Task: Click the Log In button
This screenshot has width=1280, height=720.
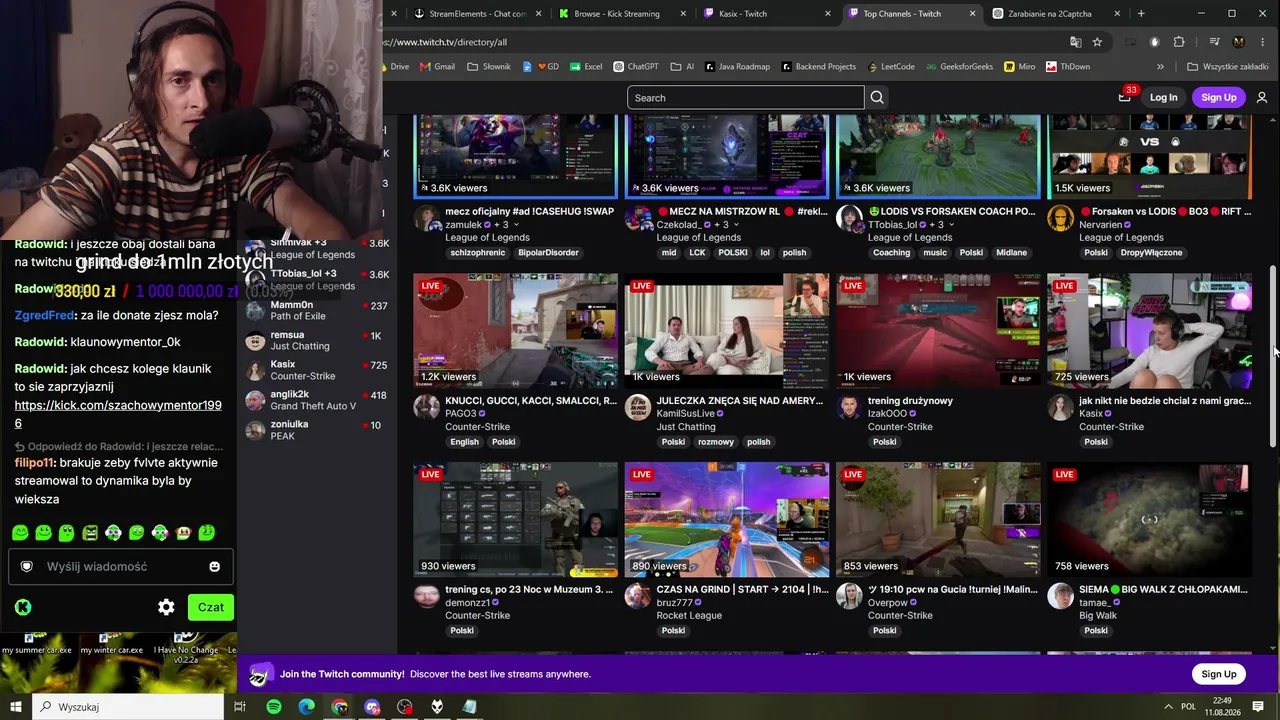Action: point(1163,97)
